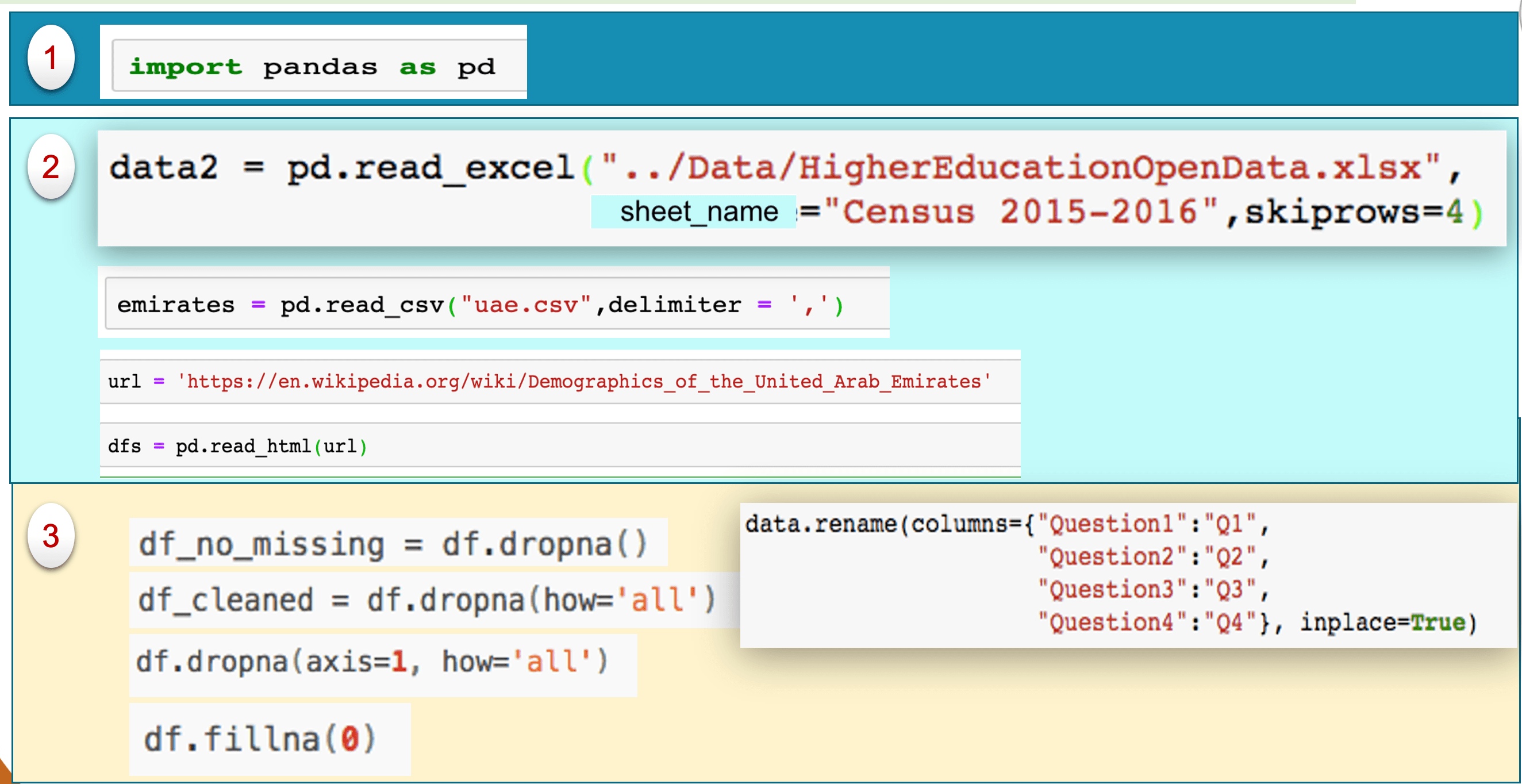
Task: Click the number 1 step badge
Action: pos(51,58)
